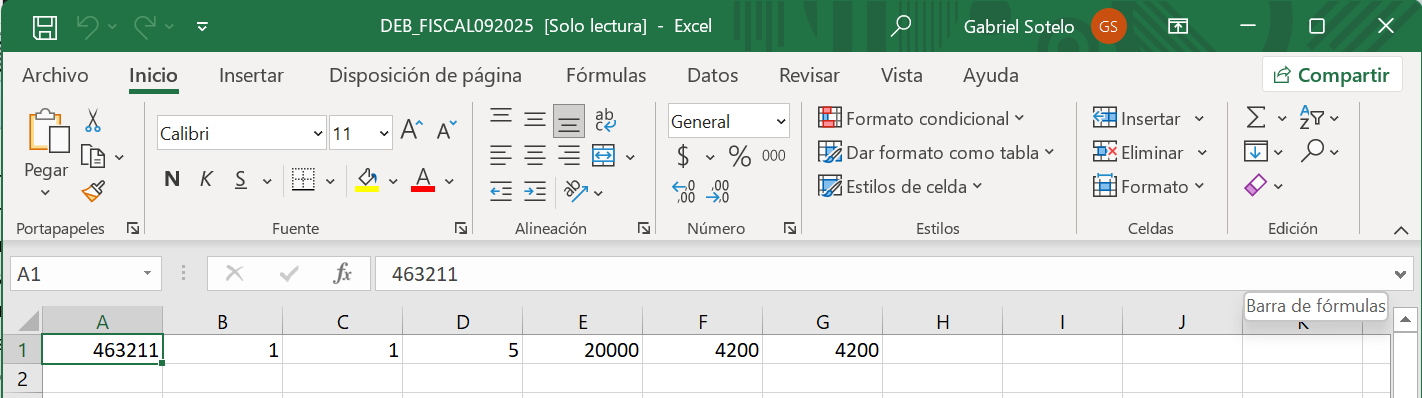
Task: Switch to the Insertar tab
Action: (251, 75)
